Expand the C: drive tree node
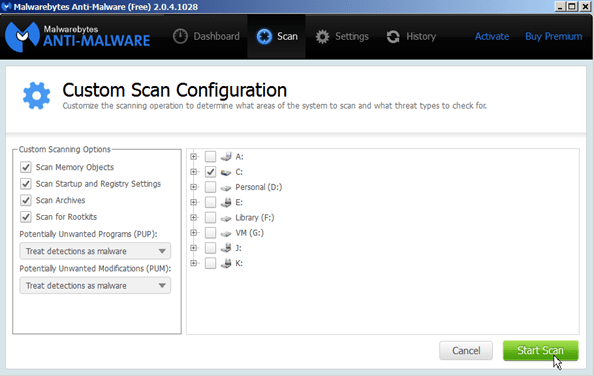The width and height of the screenshot is (594, 376). pyautogui.click(x=194, y=172)
